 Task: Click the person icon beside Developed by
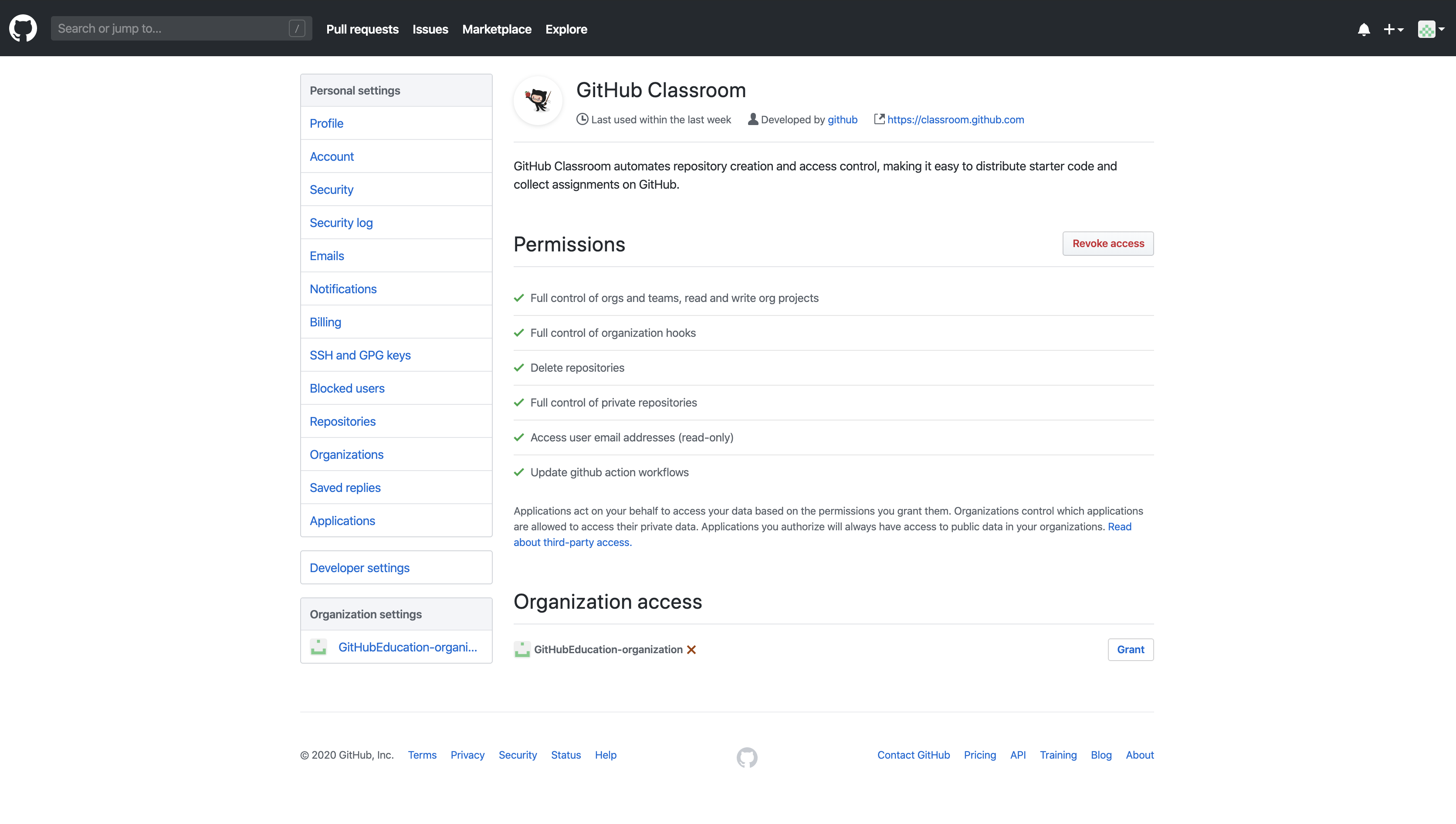tap(753, 119)
